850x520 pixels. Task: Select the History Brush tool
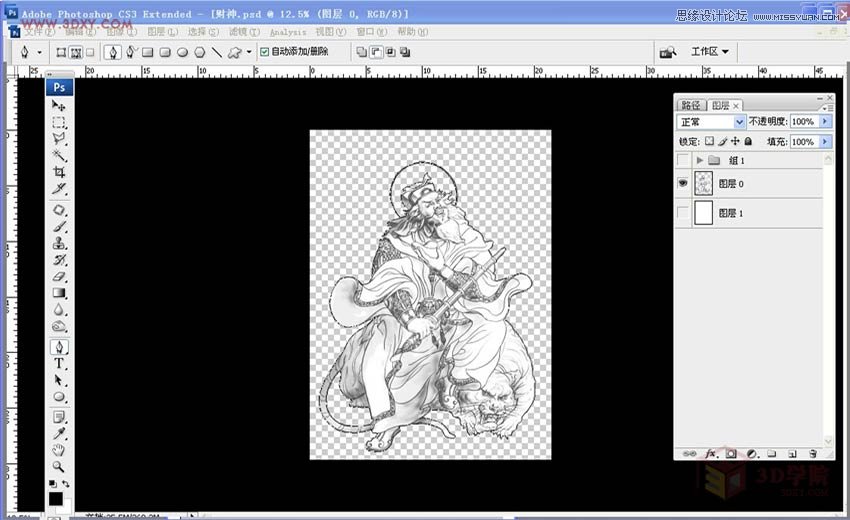tap(59, 260)
